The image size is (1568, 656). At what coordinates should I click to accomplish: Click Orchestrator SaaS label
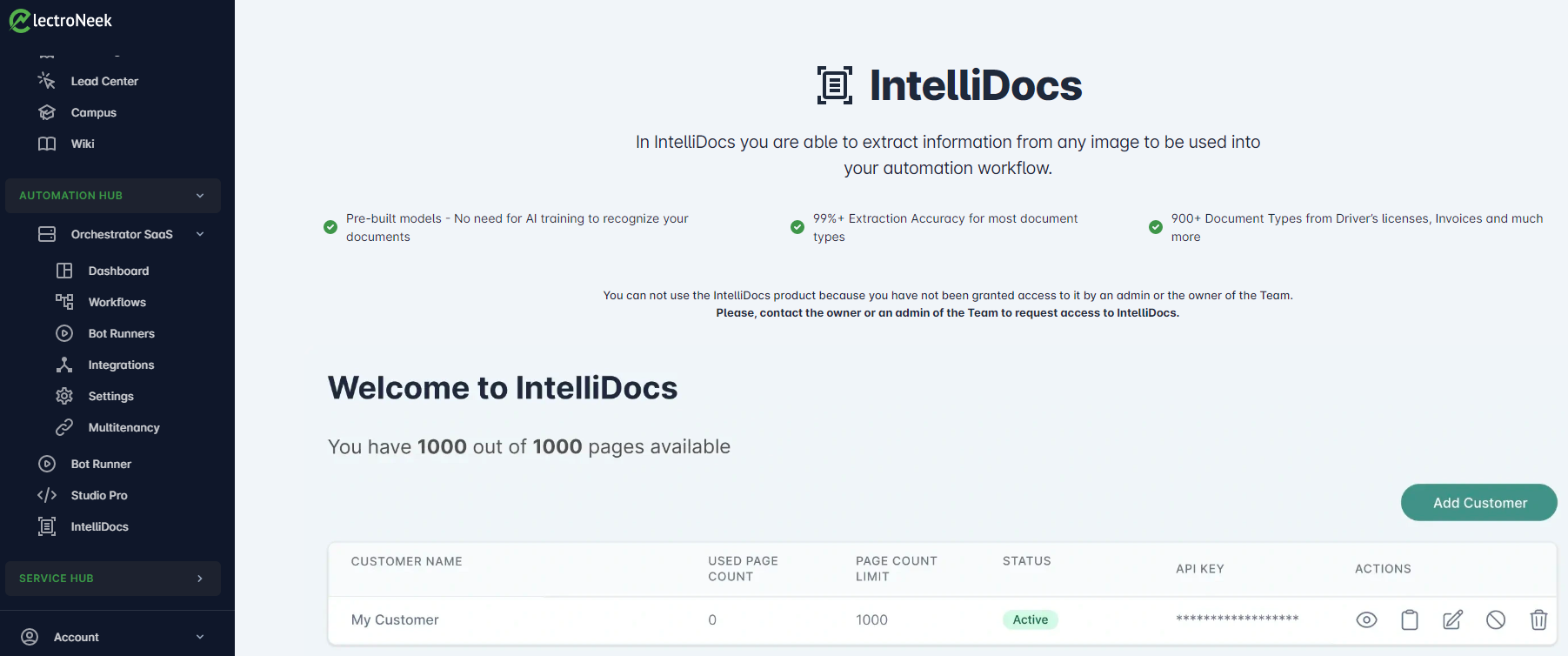point(122,234)
